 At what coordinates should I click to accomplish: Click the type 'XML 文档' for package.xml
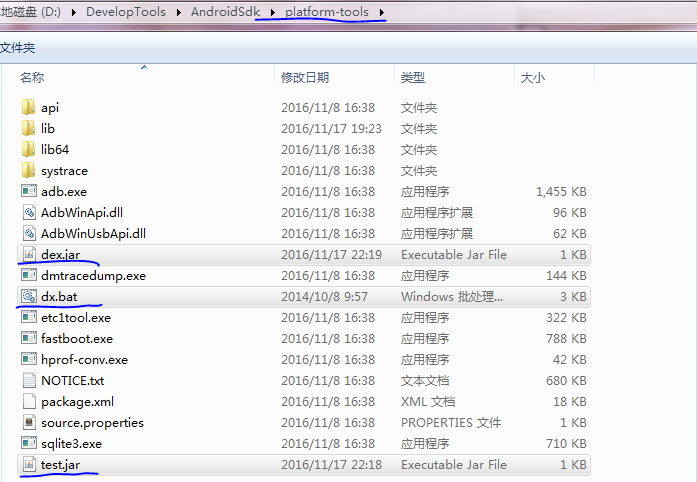coord(428,402)
